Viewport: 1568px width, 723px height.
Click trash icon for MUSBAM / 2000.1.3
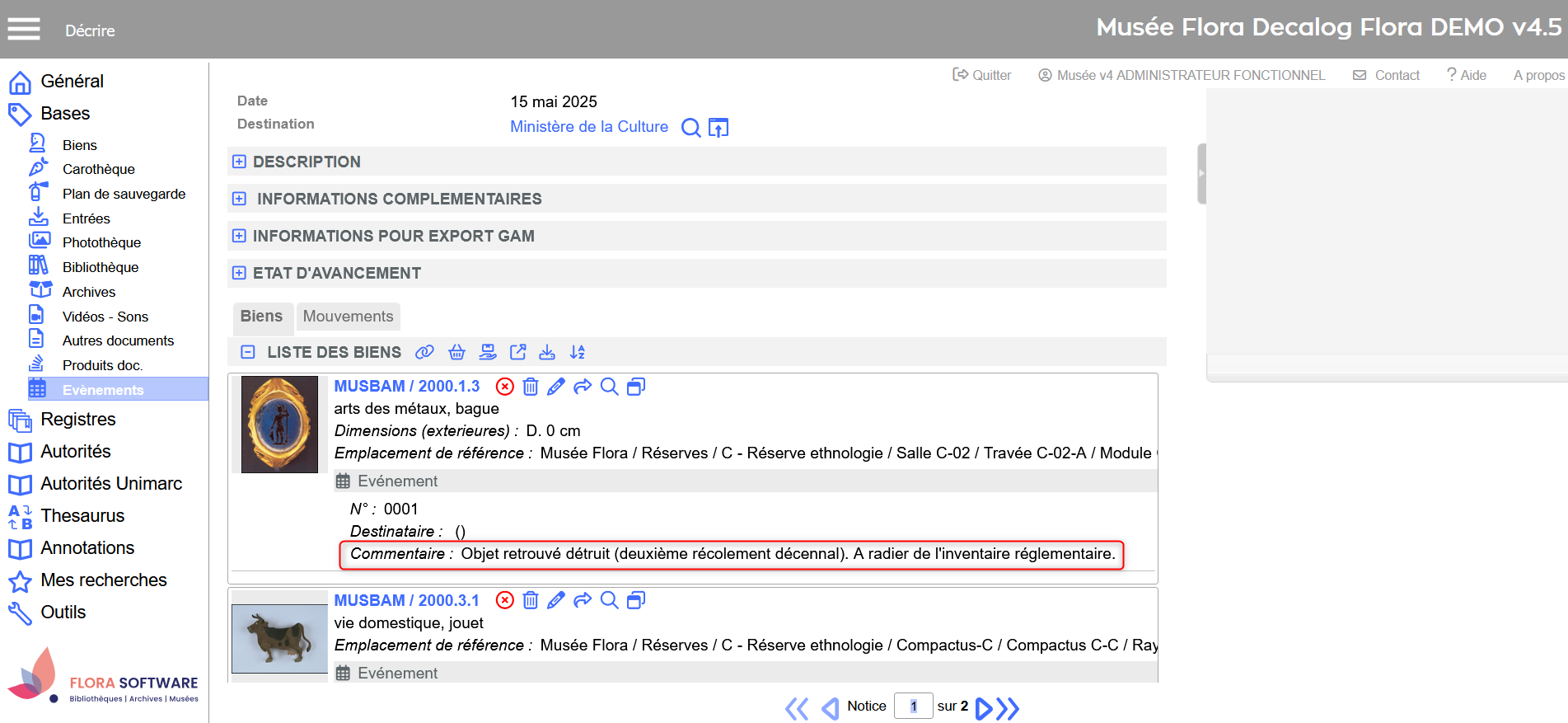(531, 387)
